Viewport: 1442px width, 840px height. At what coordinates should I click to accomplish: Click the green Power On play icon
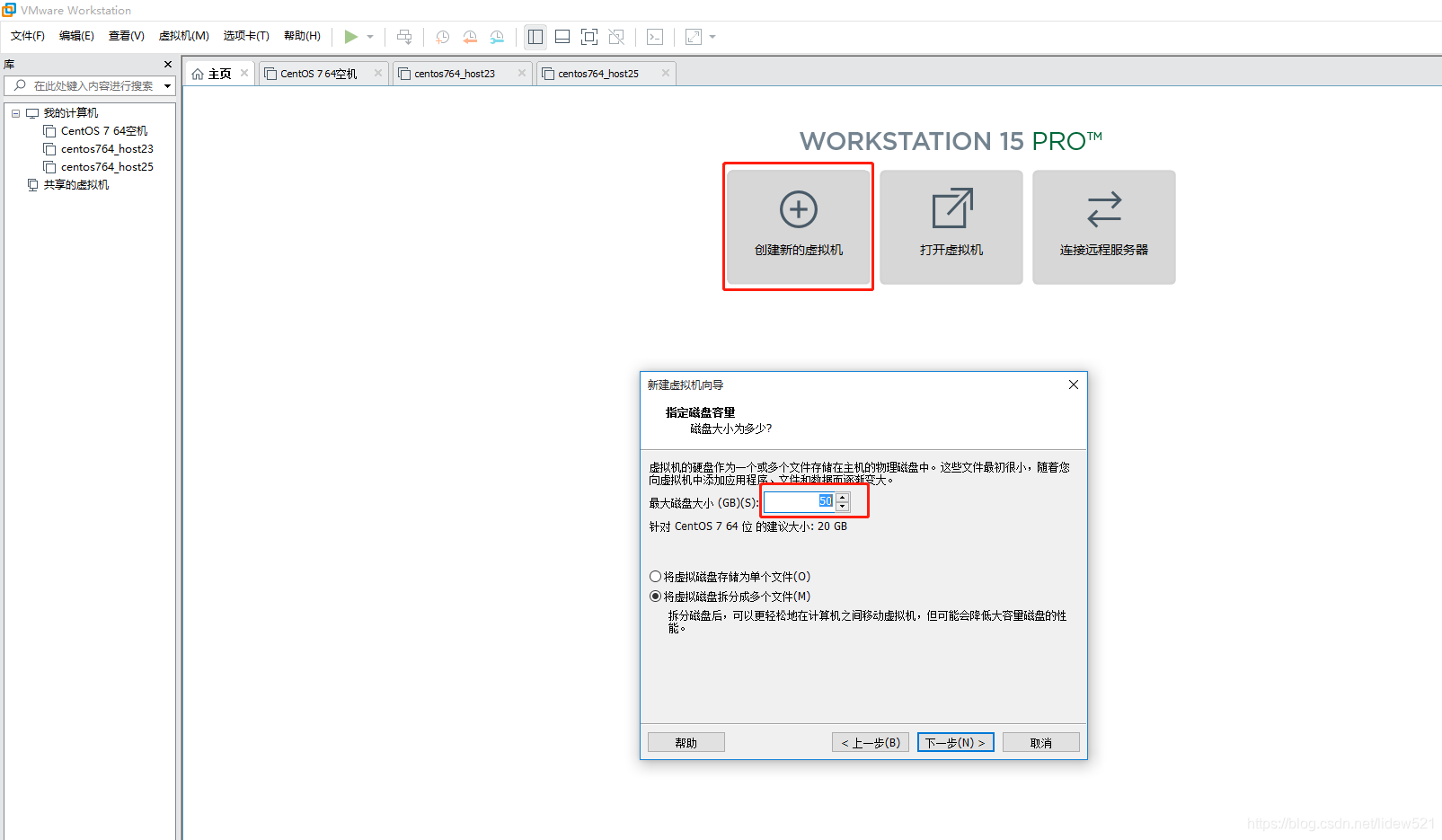pyautogui.click(x=350, y=37)
